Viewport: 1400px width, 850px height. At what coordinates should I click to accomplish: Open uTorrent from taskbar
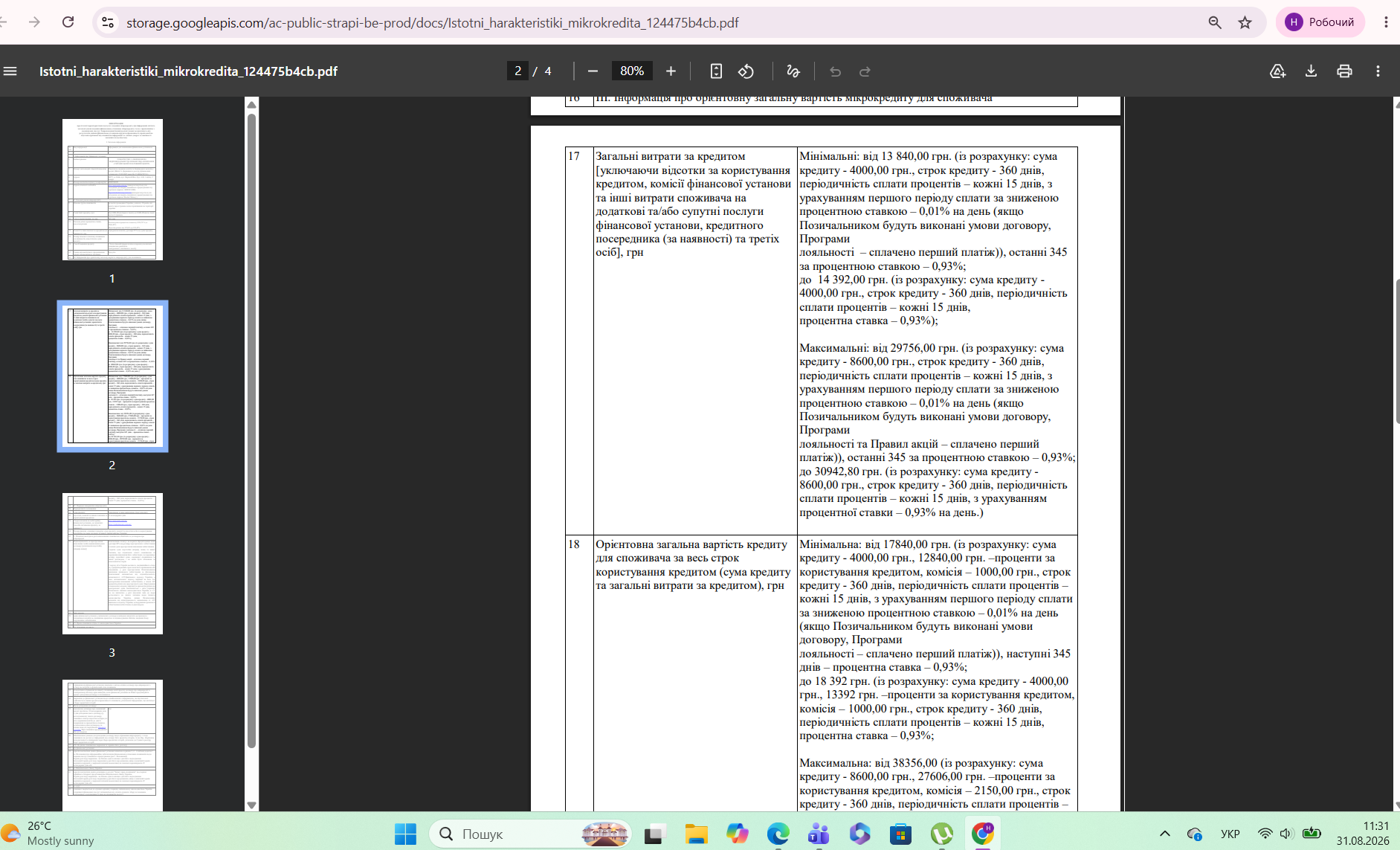click(942, 834)
